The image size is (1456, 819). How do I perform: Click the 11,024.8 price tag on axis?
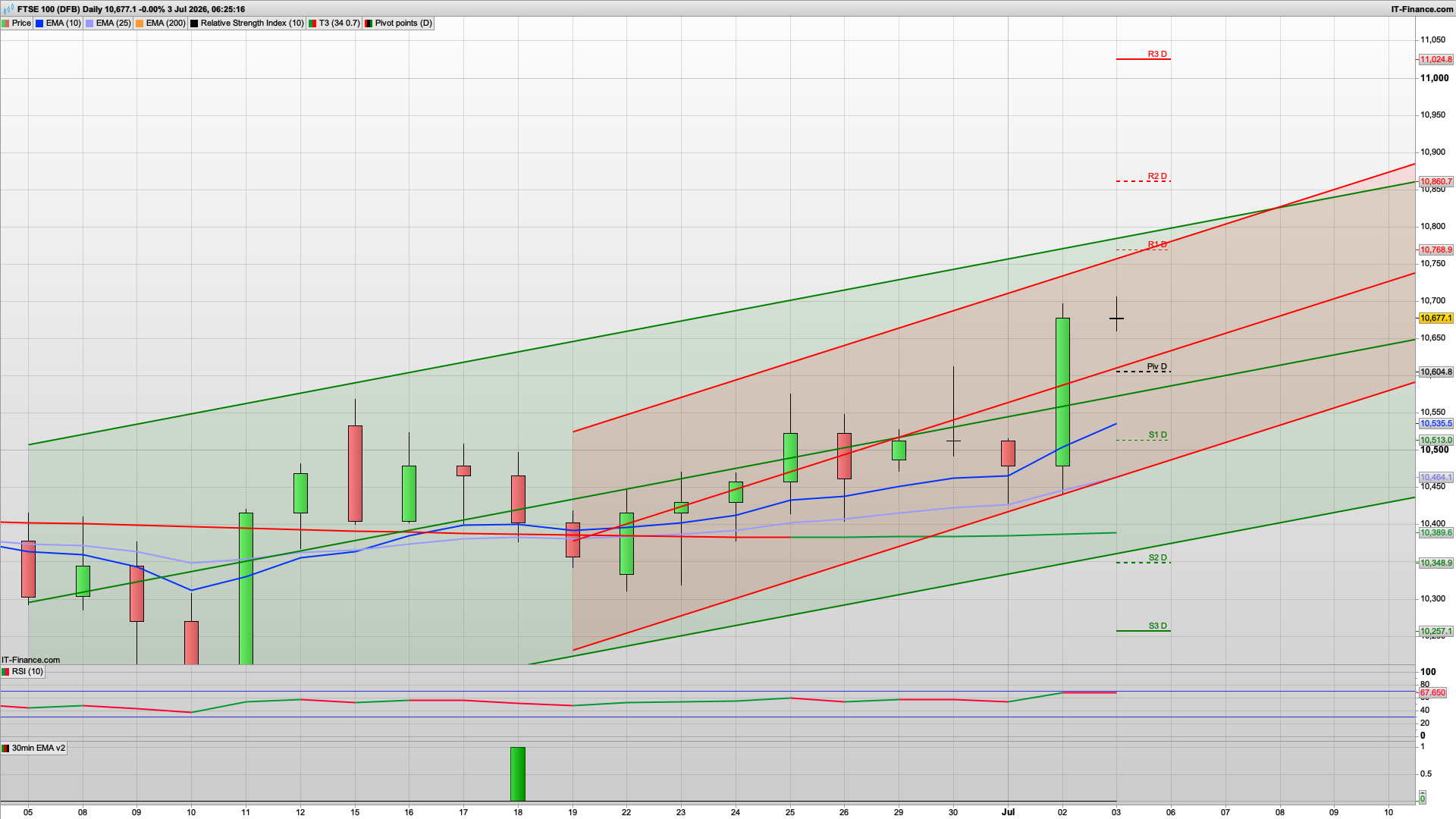(x=1436, y=60)
